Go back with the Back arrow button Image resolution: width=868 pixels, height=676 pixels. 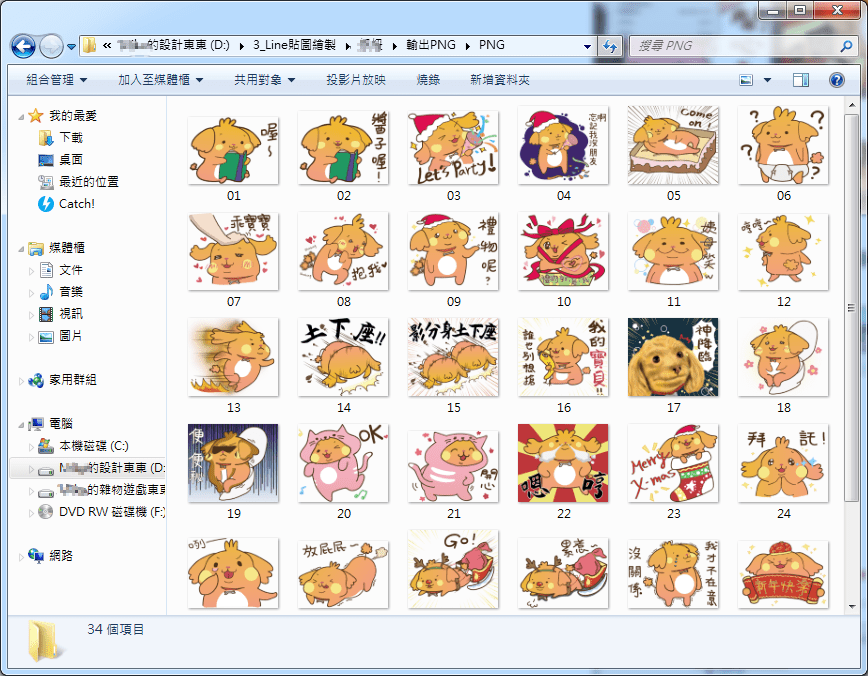(x=23, y=47)
